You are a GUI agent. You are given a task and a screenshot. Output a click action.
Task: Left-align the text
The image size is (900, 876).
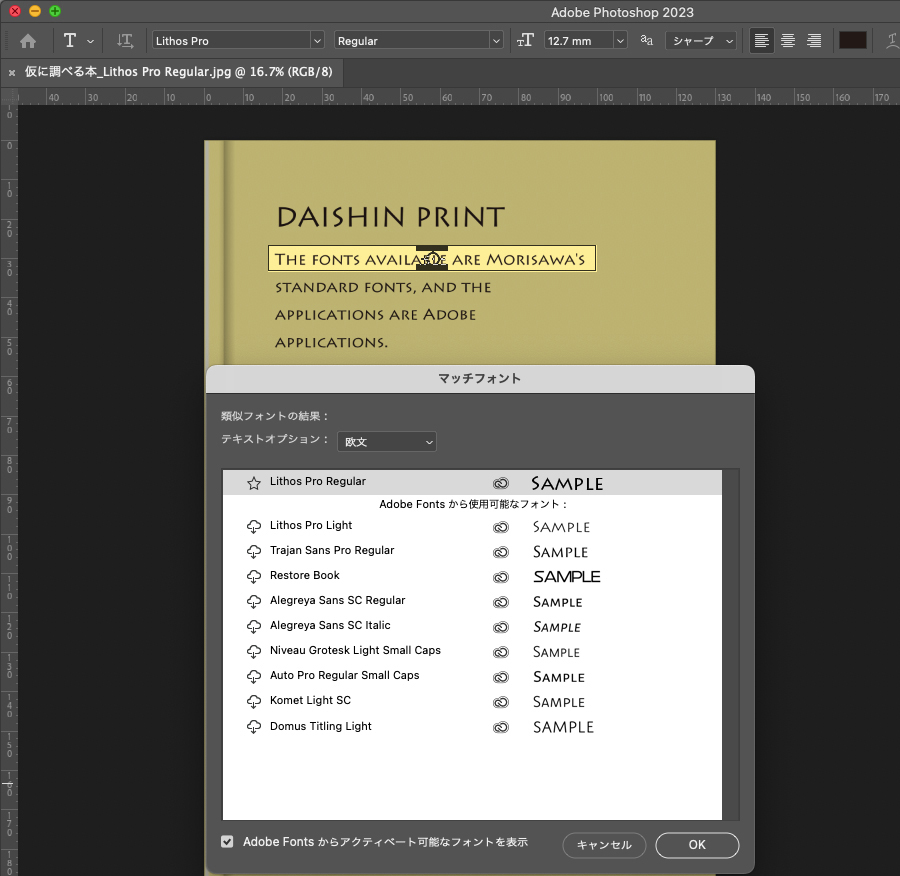pos(762,41)
